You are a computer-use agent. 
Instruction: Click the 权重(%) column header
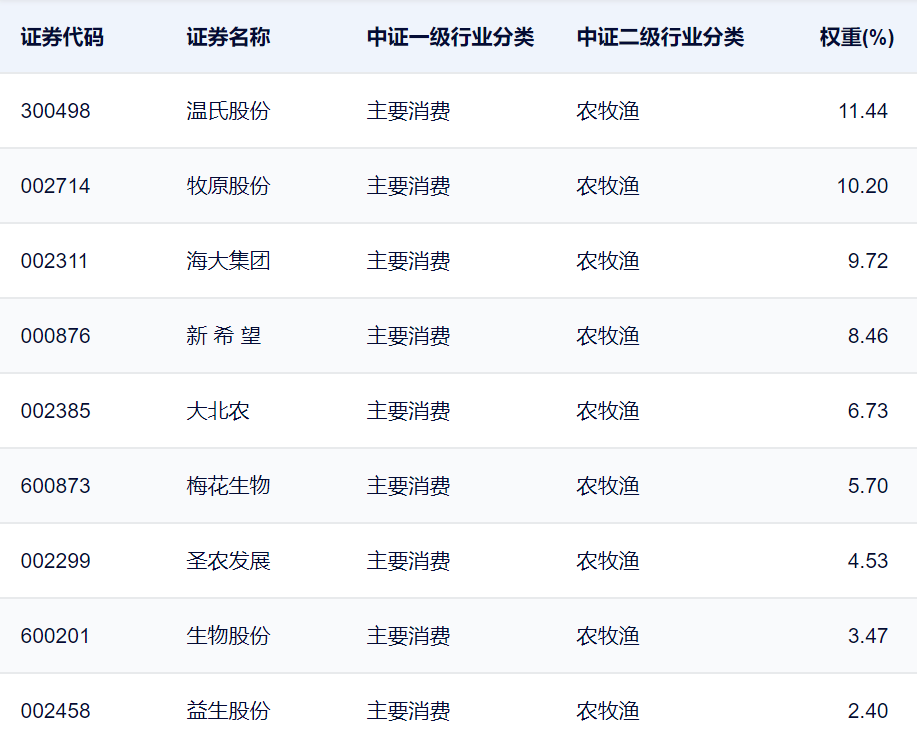click(857, 37)
